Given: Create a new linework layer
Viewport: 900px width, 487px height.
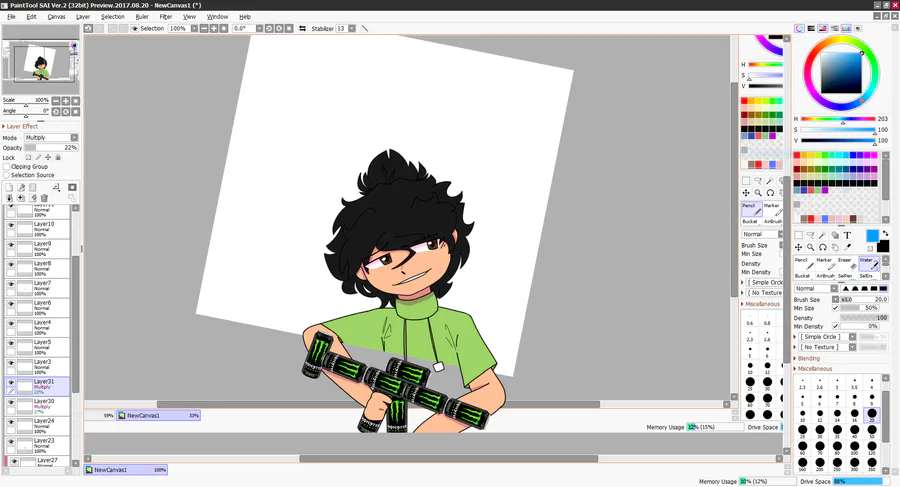Looking at the screenshot, I should pyautogui.click(x=21, y=187).
